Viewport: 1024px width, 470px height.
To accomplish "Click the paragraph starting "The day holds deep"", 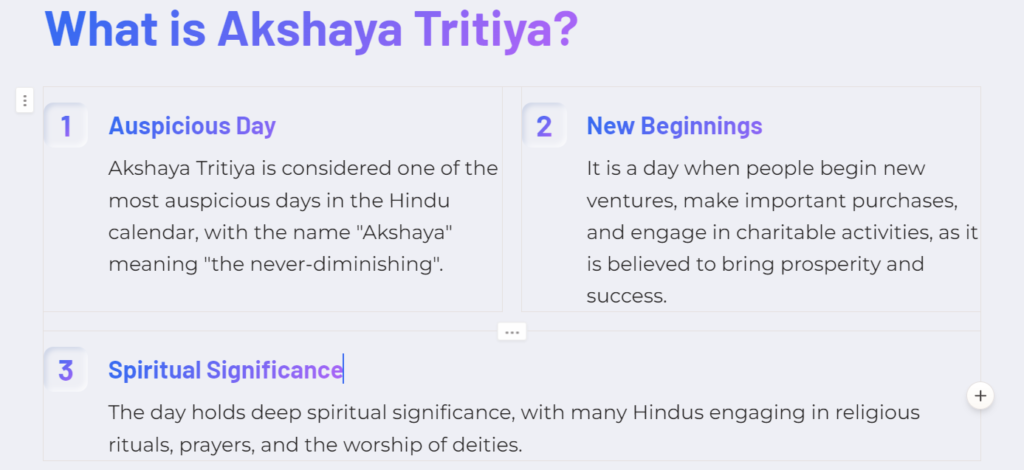I will coord(514,428).
